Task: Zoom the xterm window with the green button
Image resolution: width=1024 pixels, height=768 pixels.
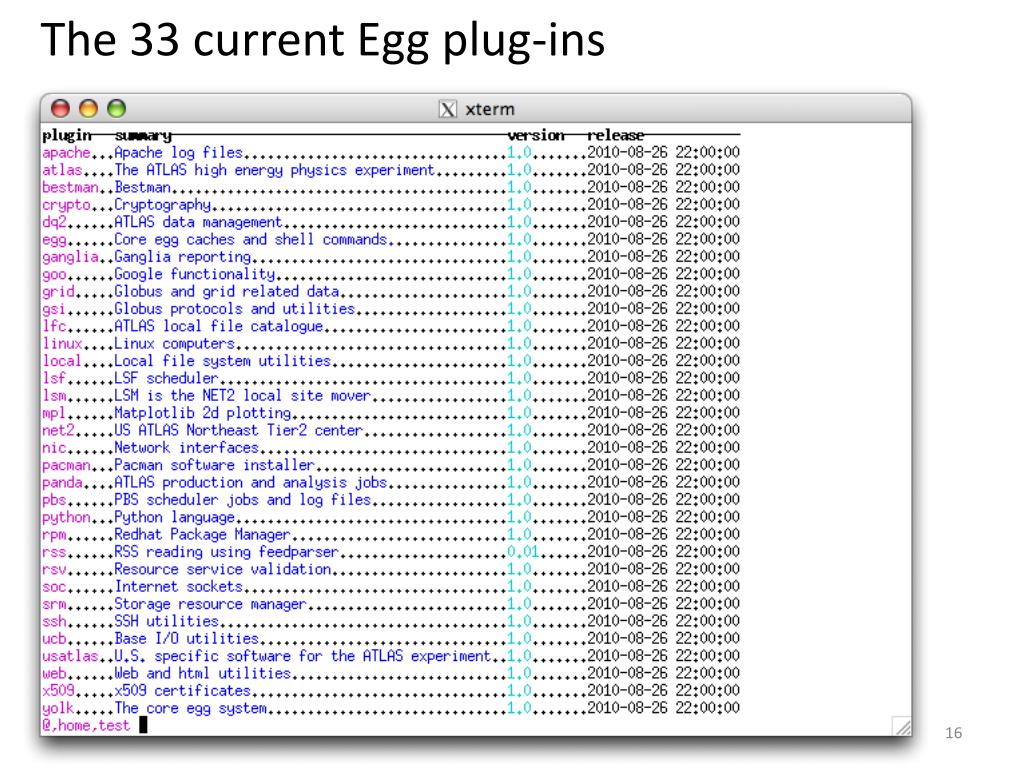Action: [x=116, y=108]
